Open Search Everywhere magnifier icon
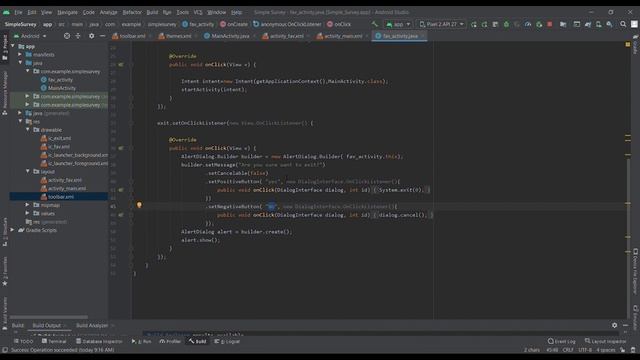This screenshot has width=640, height=360. (x=623, y=24)
